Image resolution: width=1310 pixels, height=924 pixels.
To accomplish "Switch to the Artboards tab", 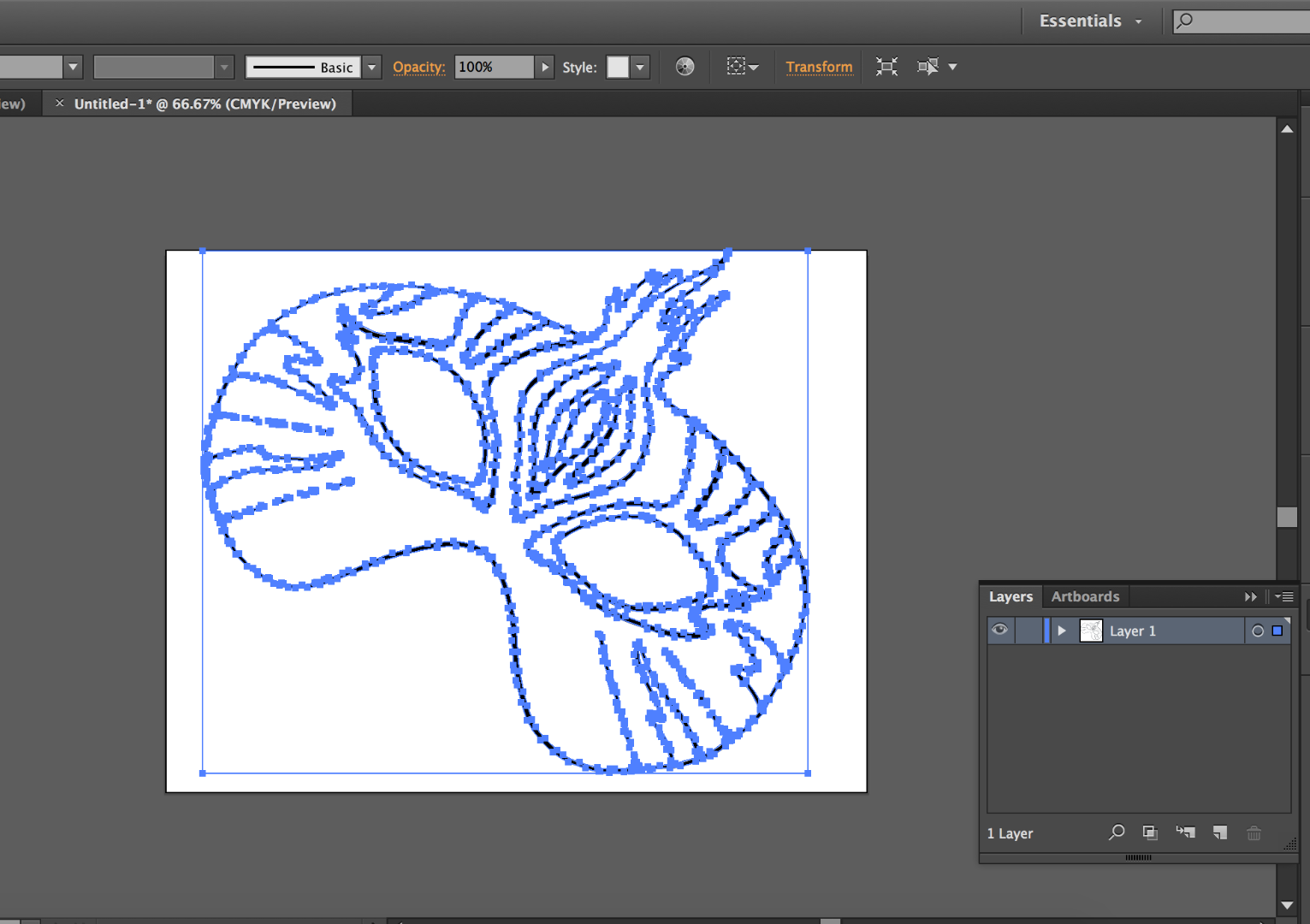I will click(1085, 596).
